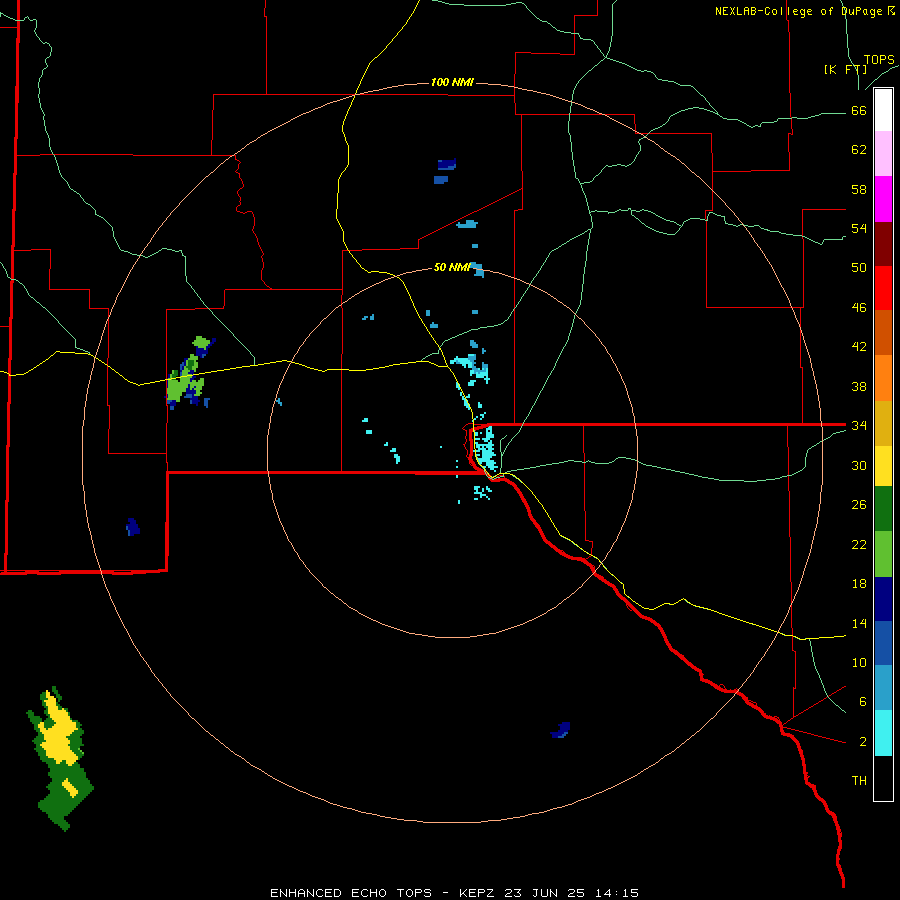Click the gold legend swatch

pos(883,423)
